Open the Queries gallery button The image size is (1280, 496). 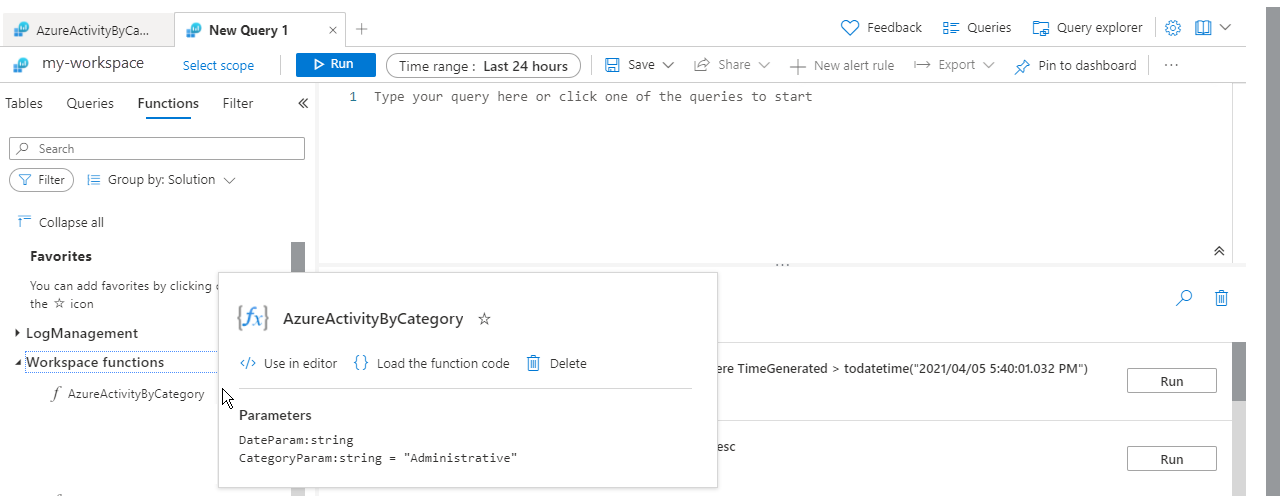click(977, 28)
